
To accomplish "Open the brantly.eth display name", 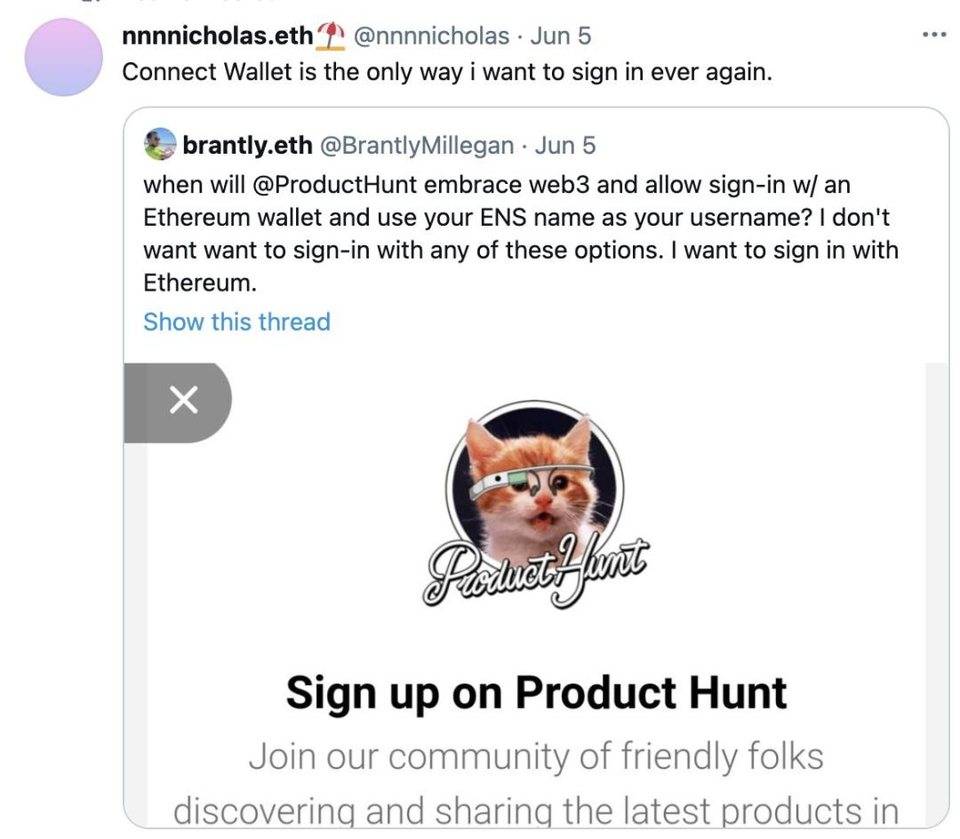I will tap(247, 146).
